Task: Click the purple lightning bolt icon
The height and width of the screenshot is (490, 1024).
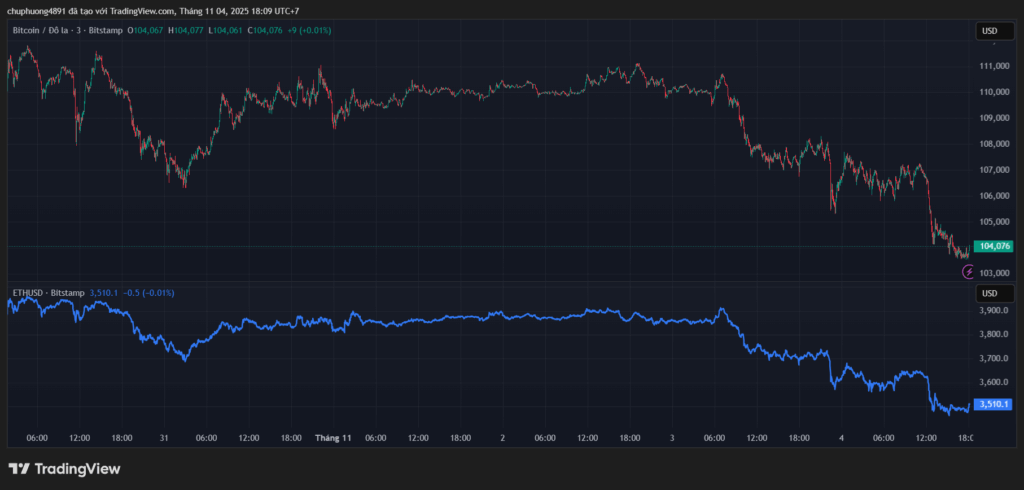Action: (967, 271)
